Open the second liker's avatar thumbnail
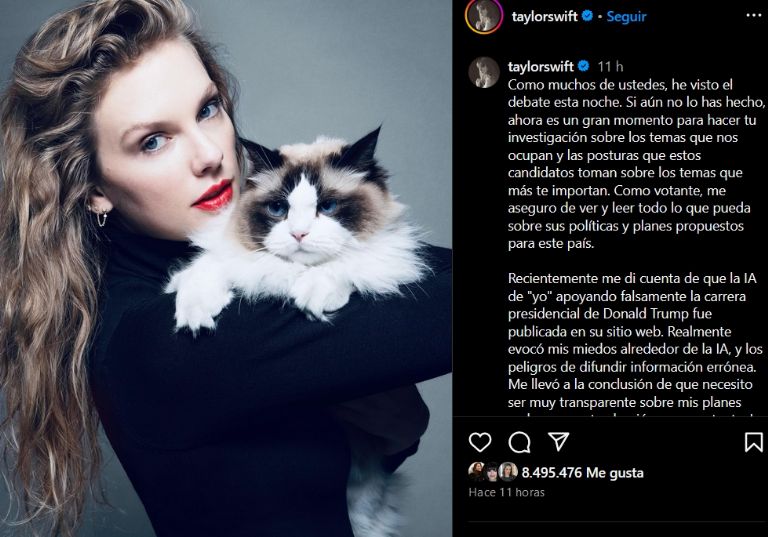This screenshot has width=768, height=537. [492, 472]
